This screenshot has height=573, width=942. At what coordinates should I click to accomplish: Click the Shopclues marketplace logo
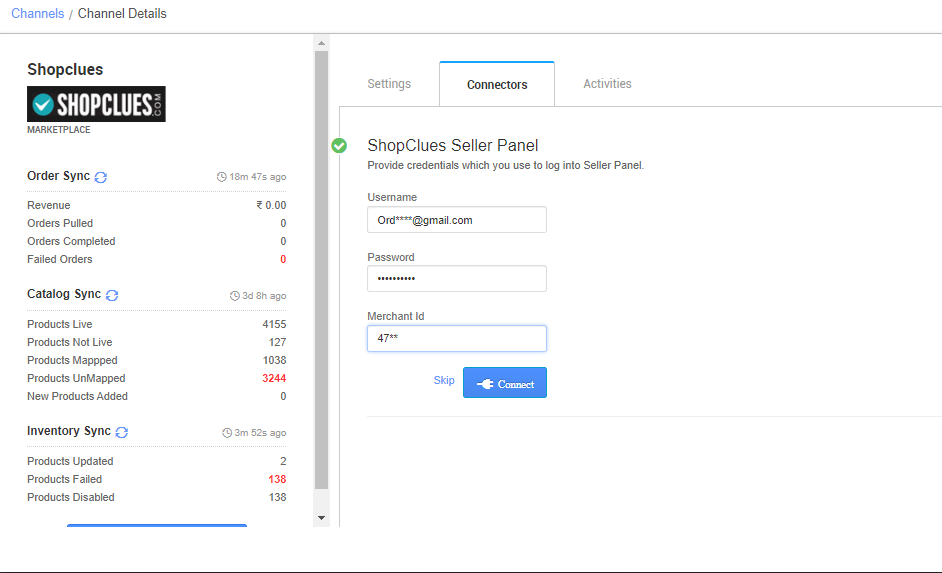[96, 104]
